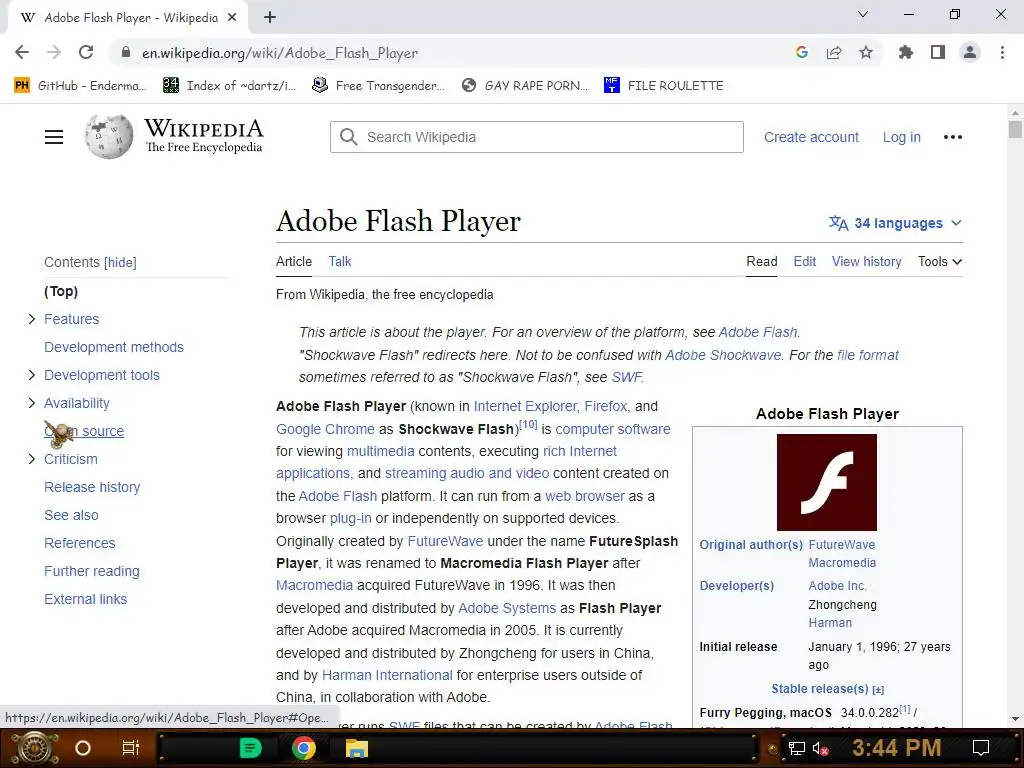1024x768 pixels.
Task: Open the FutureWave link in infobox
Action: (x=842, y=545)
